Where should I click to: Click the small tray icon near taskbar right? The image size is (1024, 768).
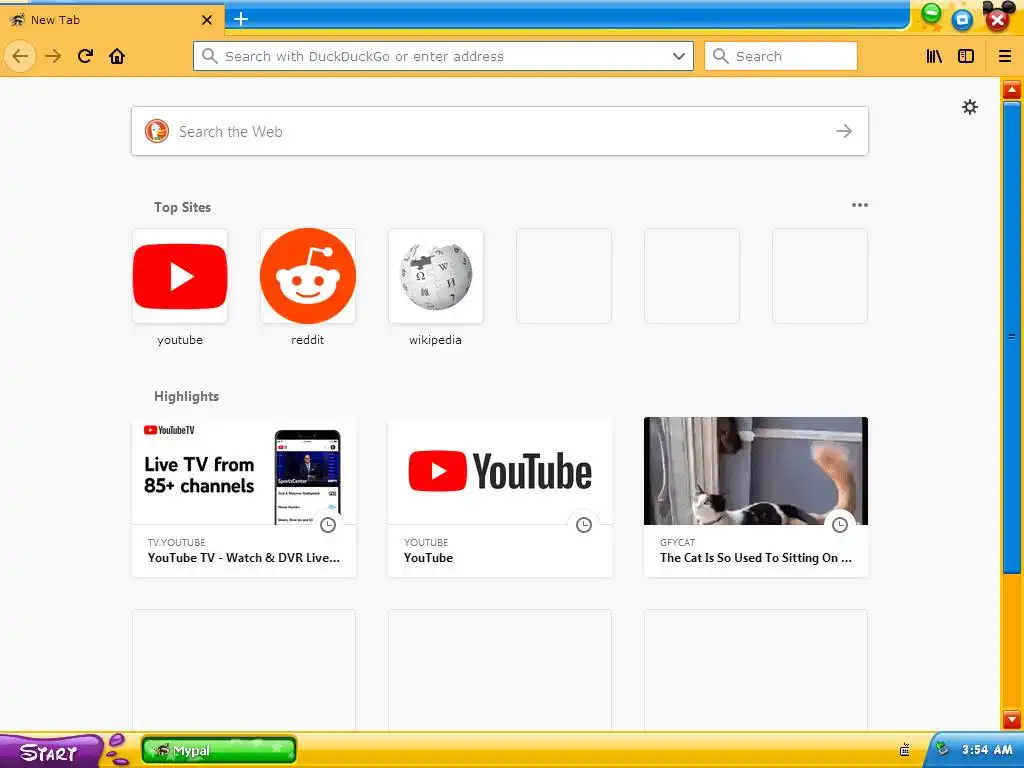[x=904, y=750]
